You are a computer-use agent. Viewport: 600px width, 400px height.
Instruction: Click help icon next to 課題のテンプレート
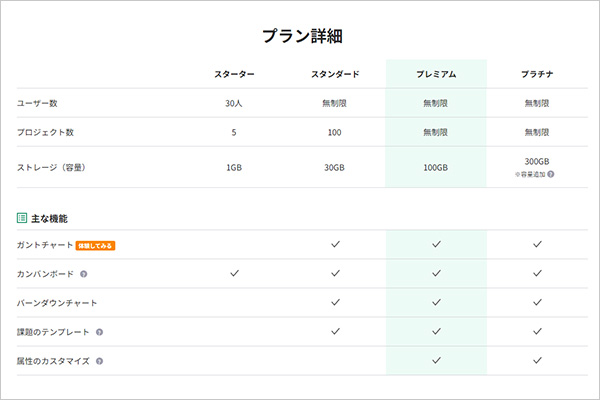99,332
